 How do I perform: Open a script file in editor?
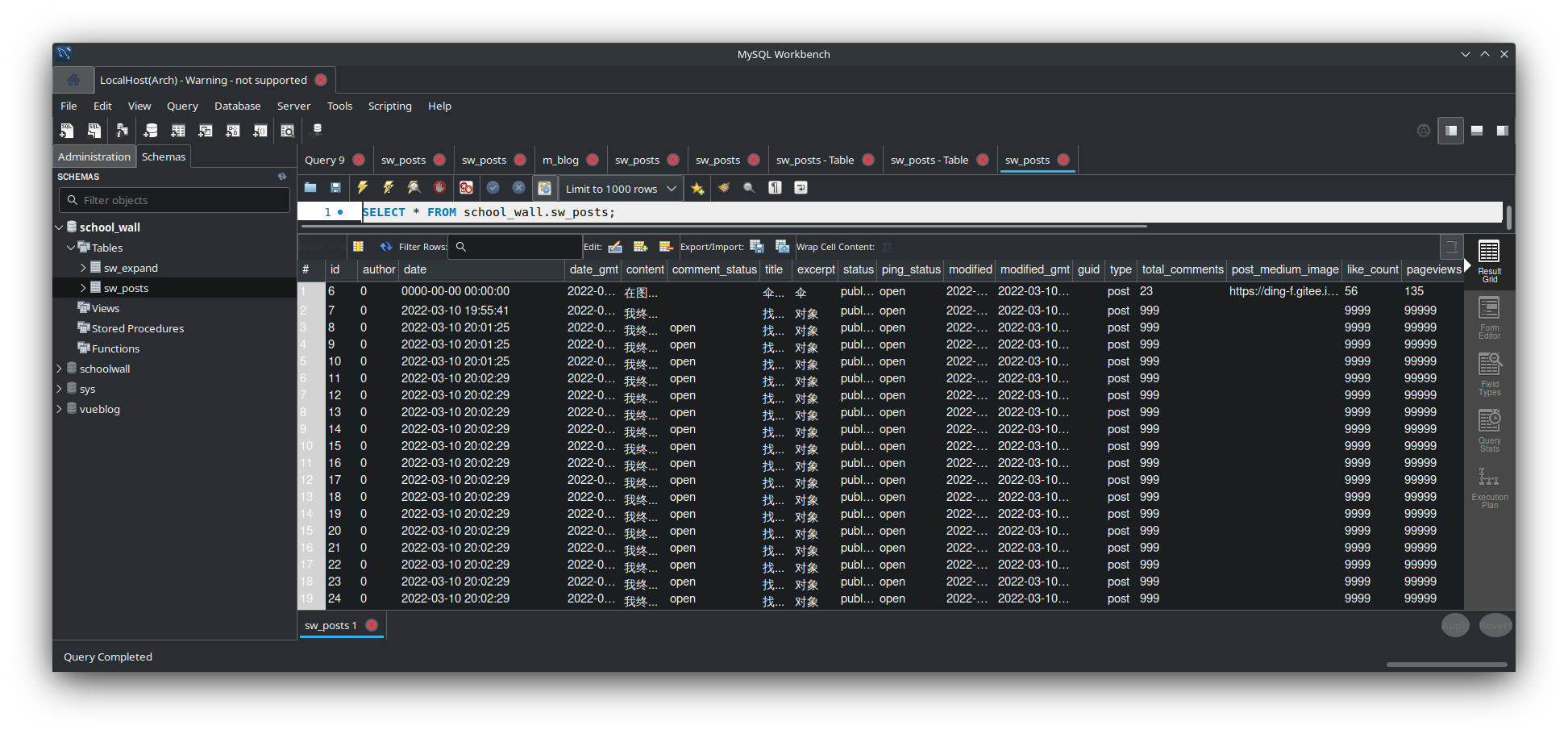click(x=310, y=188)
